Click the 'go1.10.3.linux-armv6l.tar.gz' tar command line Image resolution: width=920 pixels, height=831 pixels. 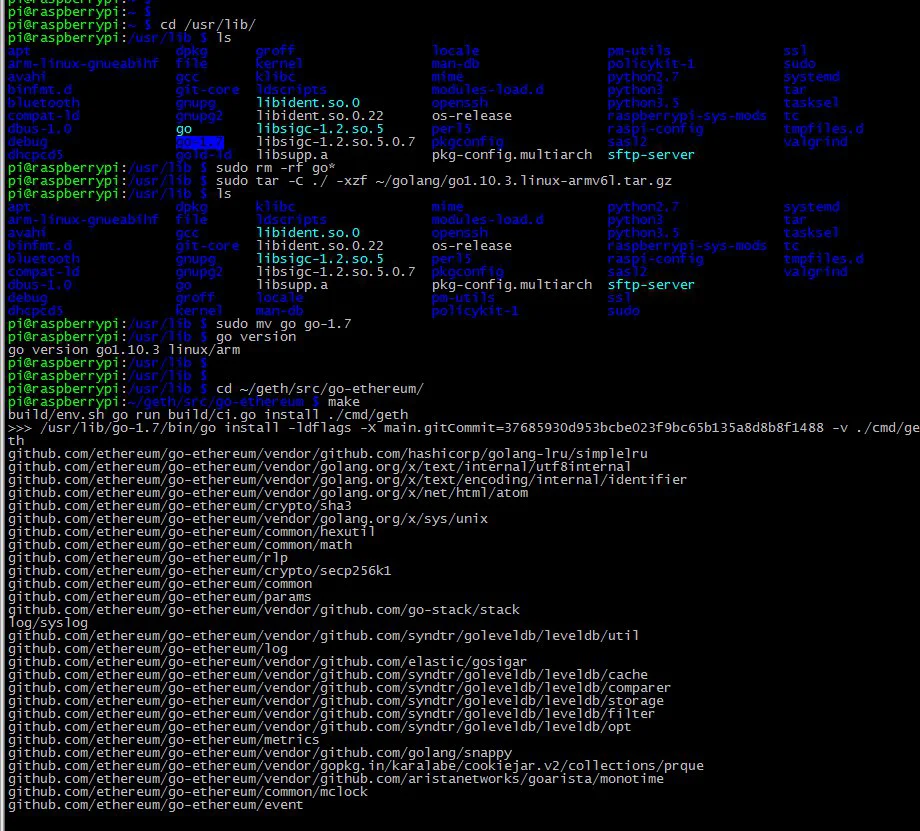(x=444, y=181)
